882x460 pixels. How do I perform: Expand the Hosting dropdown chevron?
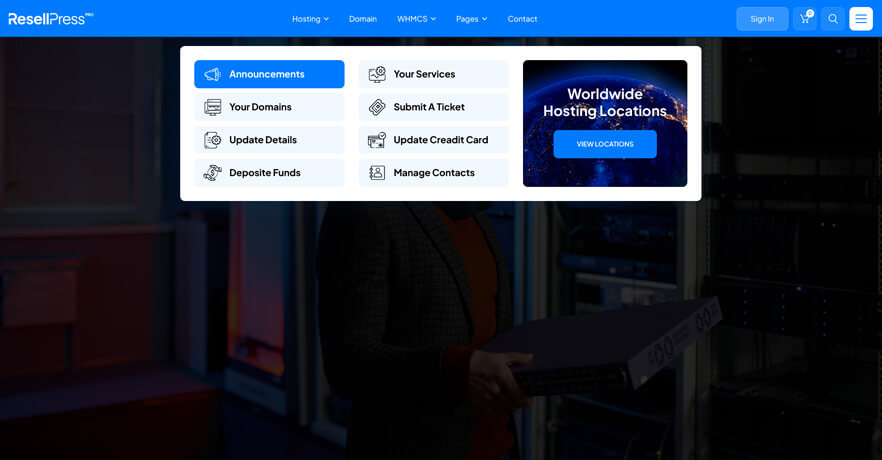click(x=326, y=19)
